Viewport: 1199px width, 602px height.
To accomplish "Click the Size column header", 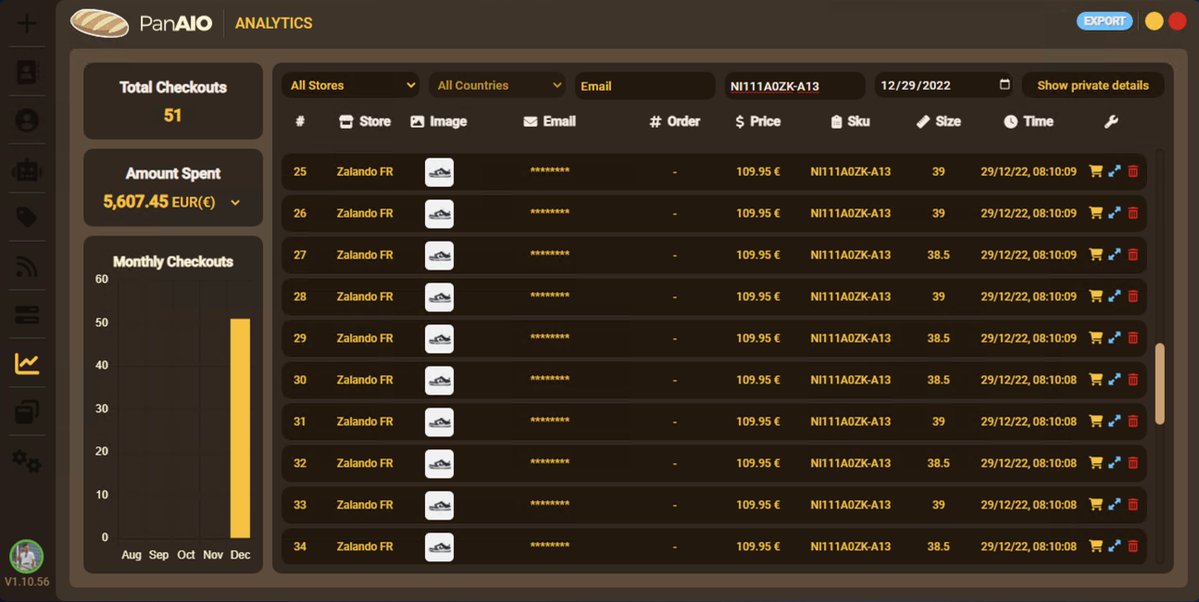I will [x=938, y=122].
